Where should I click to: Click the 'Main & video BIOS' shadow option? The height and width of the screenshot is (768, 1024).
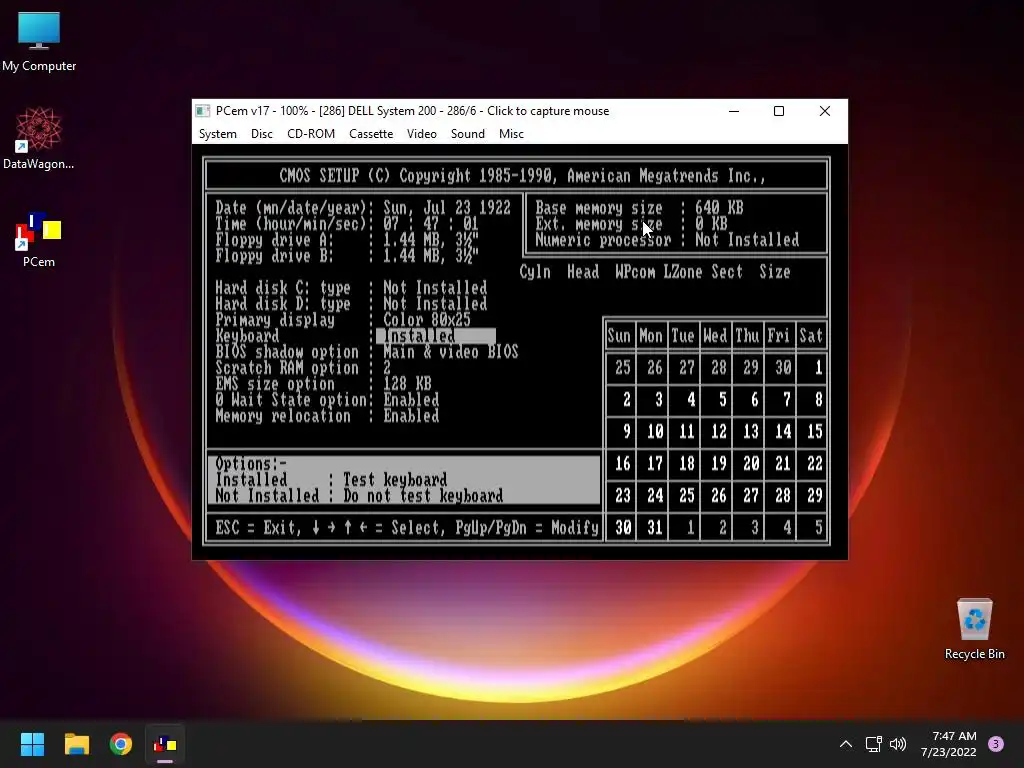451,352
